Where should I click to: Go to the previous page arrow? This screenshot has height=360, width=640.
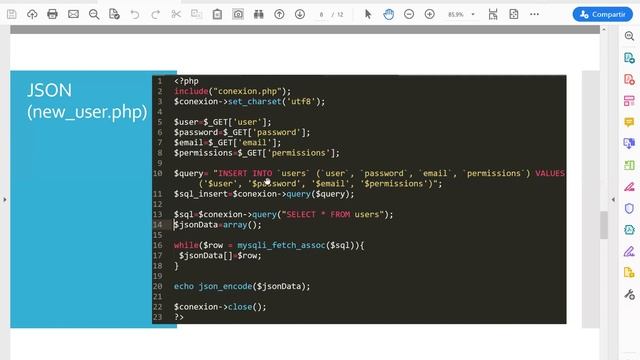279,14
